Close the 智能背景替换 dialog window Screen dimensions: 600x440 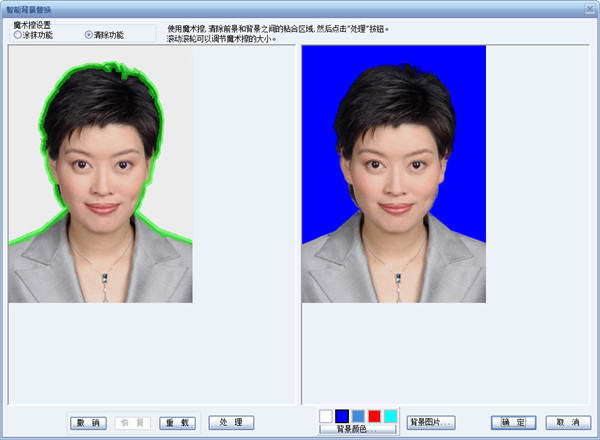[588, 6]
